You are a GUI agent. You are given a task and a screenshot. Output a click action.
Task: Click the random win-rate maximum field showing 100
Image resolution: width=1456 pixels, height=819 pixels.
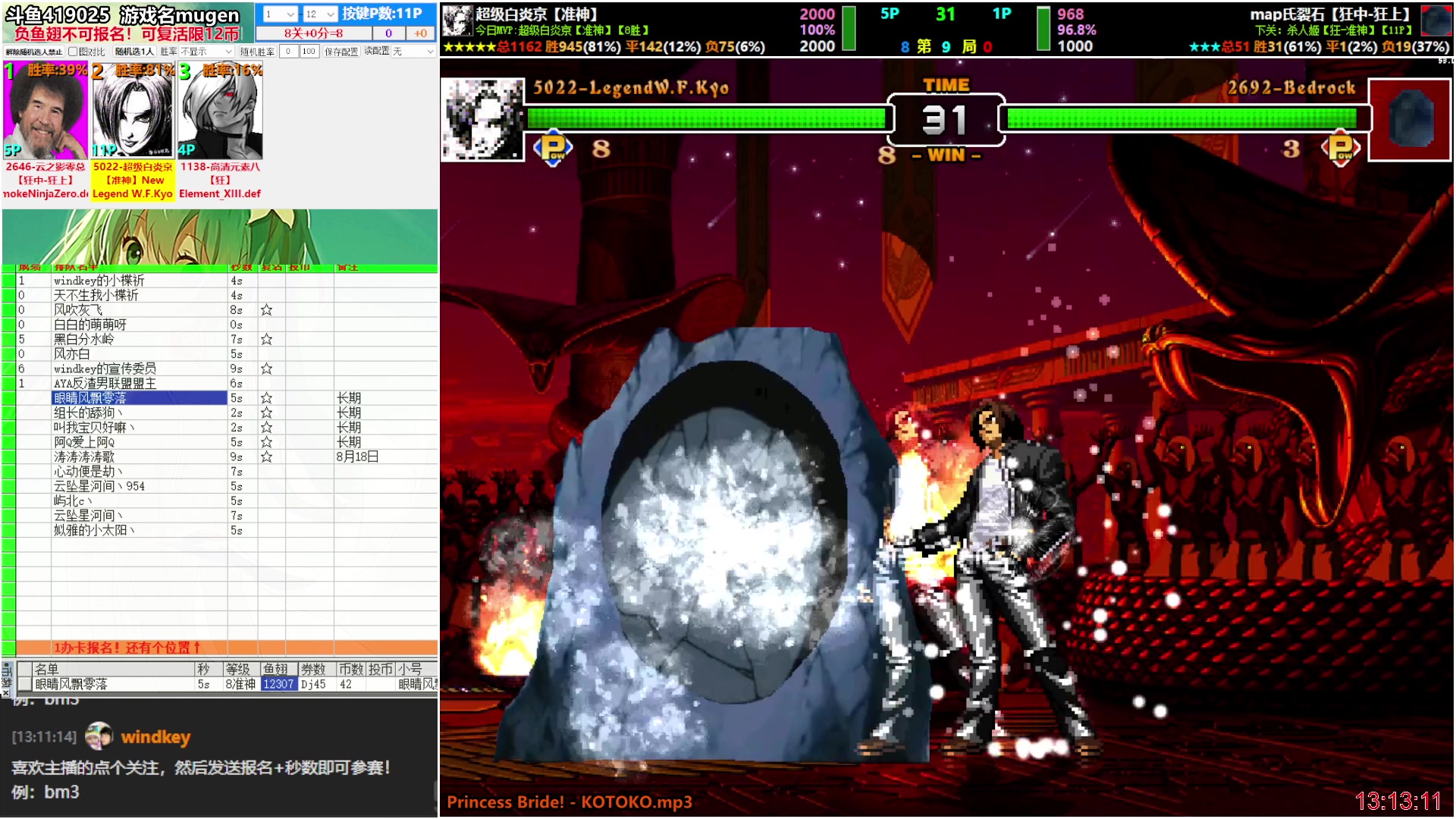click(x=309, y=52)
